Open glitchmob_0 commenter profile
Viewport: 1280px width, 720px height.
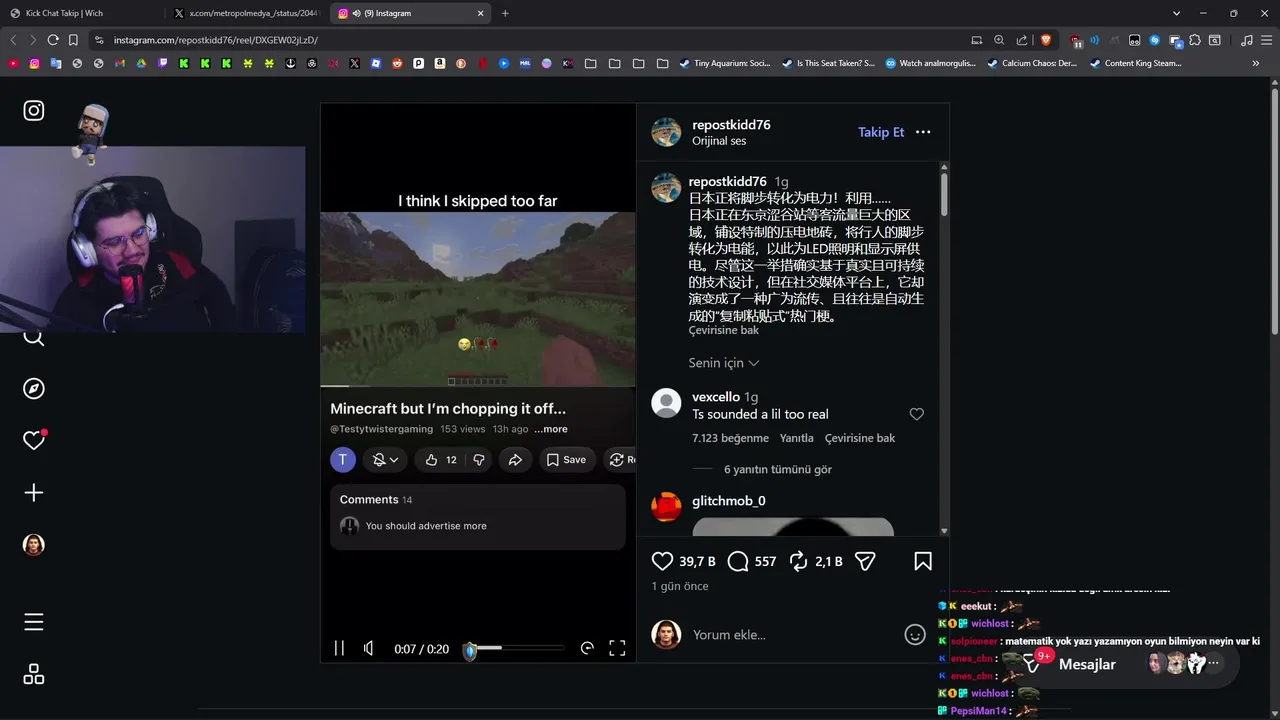coord(728,501)
